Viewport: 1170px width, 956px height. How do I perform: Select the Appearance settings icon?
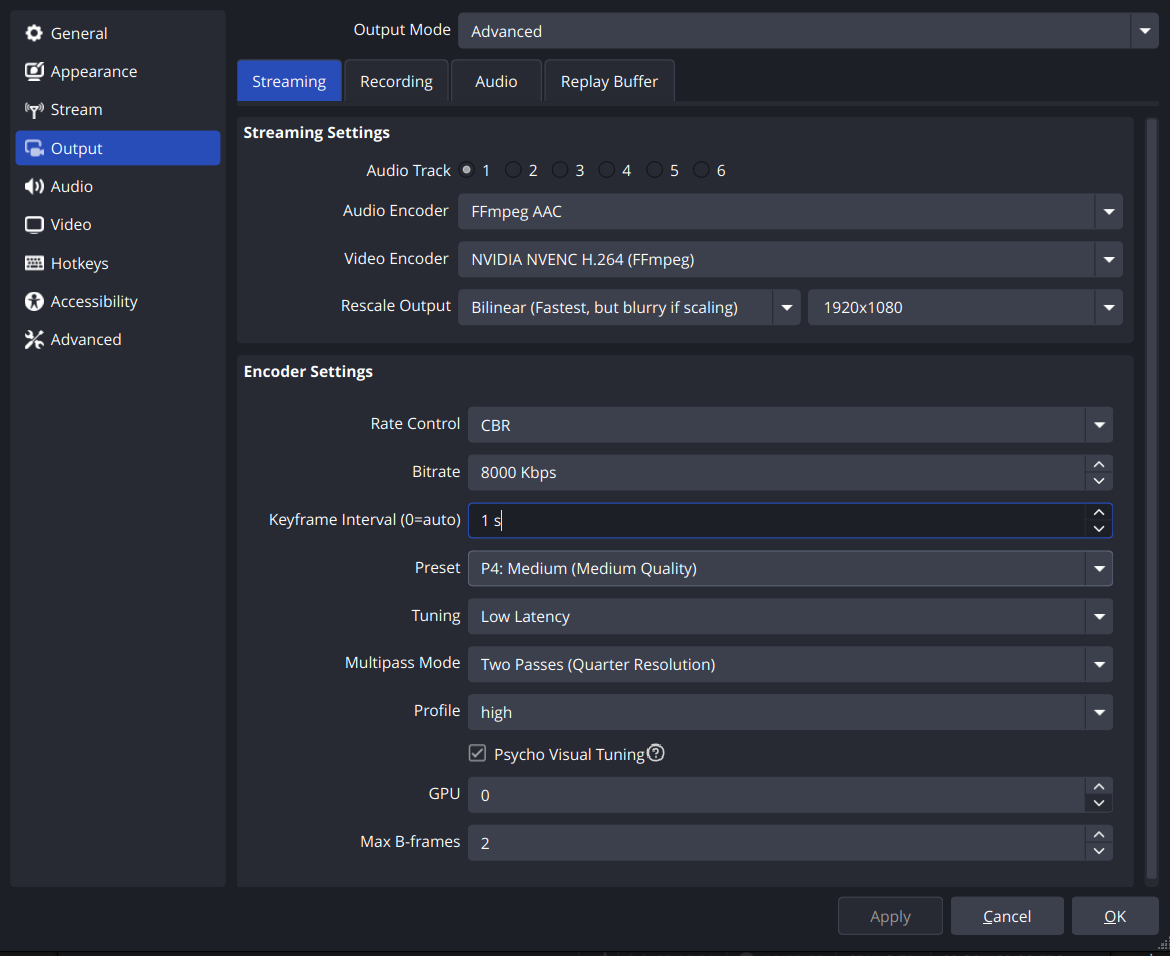click(34, 71)
